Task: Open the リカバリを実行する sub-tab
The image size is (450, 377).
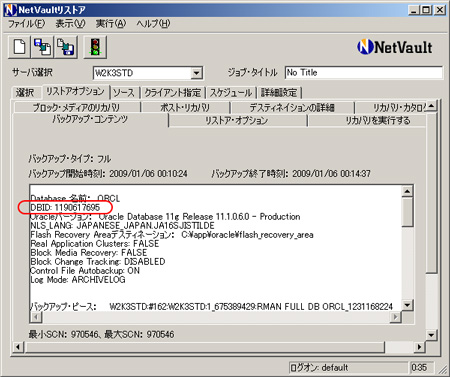Action: (367, 120)
